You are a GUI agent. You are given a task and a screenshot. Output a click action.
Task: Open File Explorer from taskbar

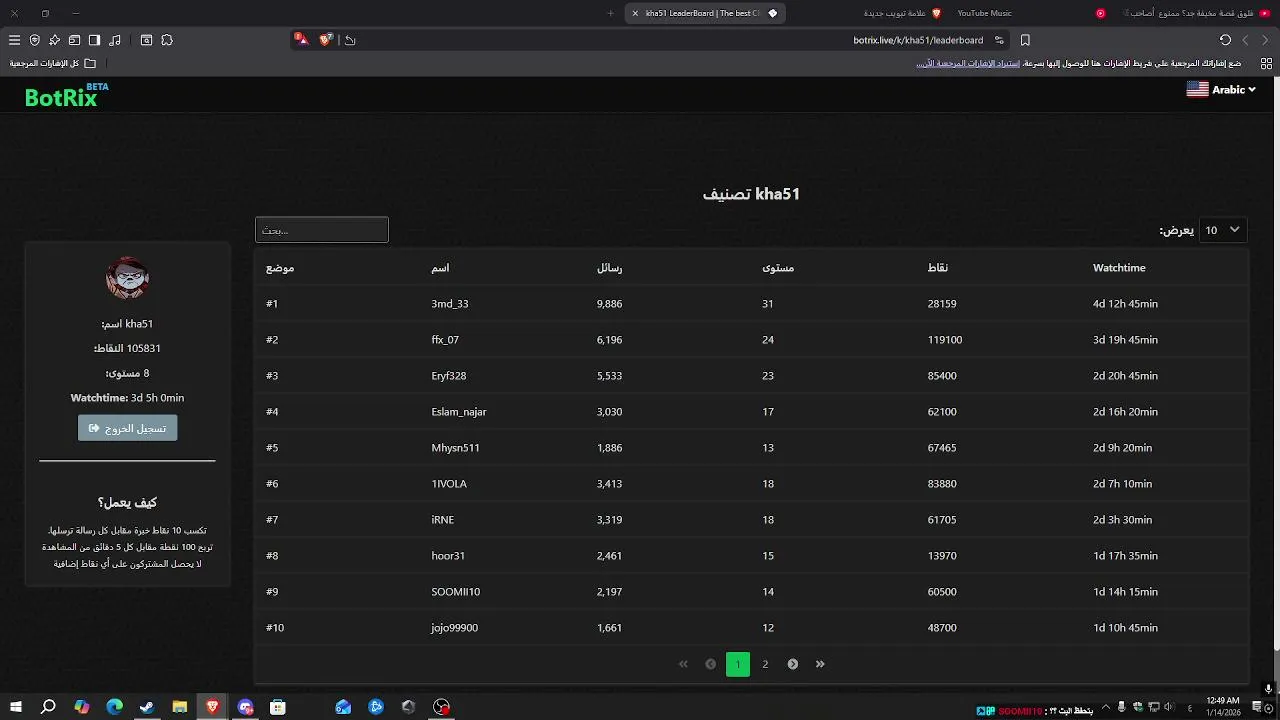(x=180, y=707)
